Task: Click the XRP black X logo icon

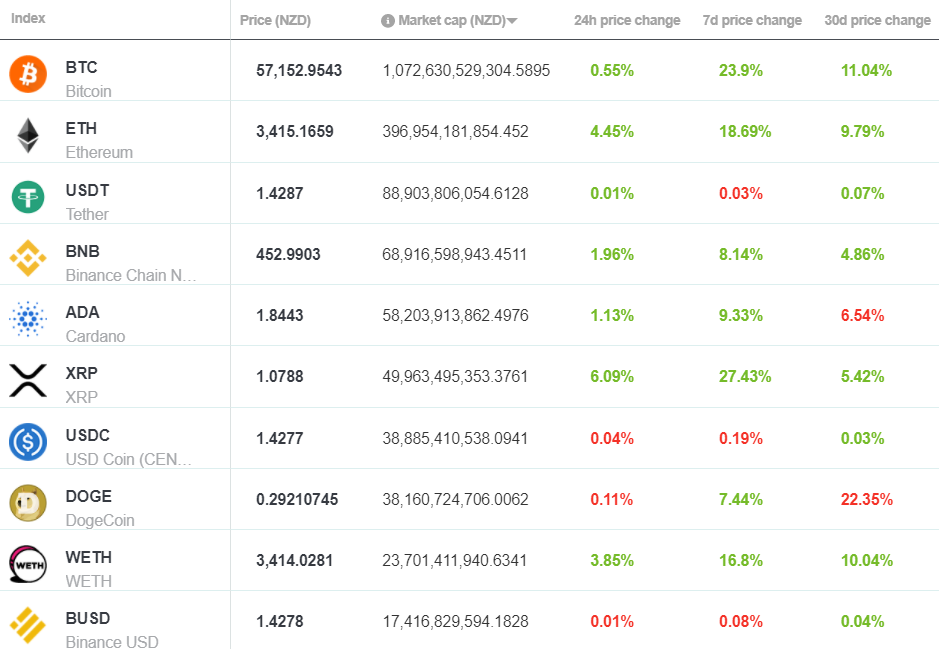Action: point(28,380)
